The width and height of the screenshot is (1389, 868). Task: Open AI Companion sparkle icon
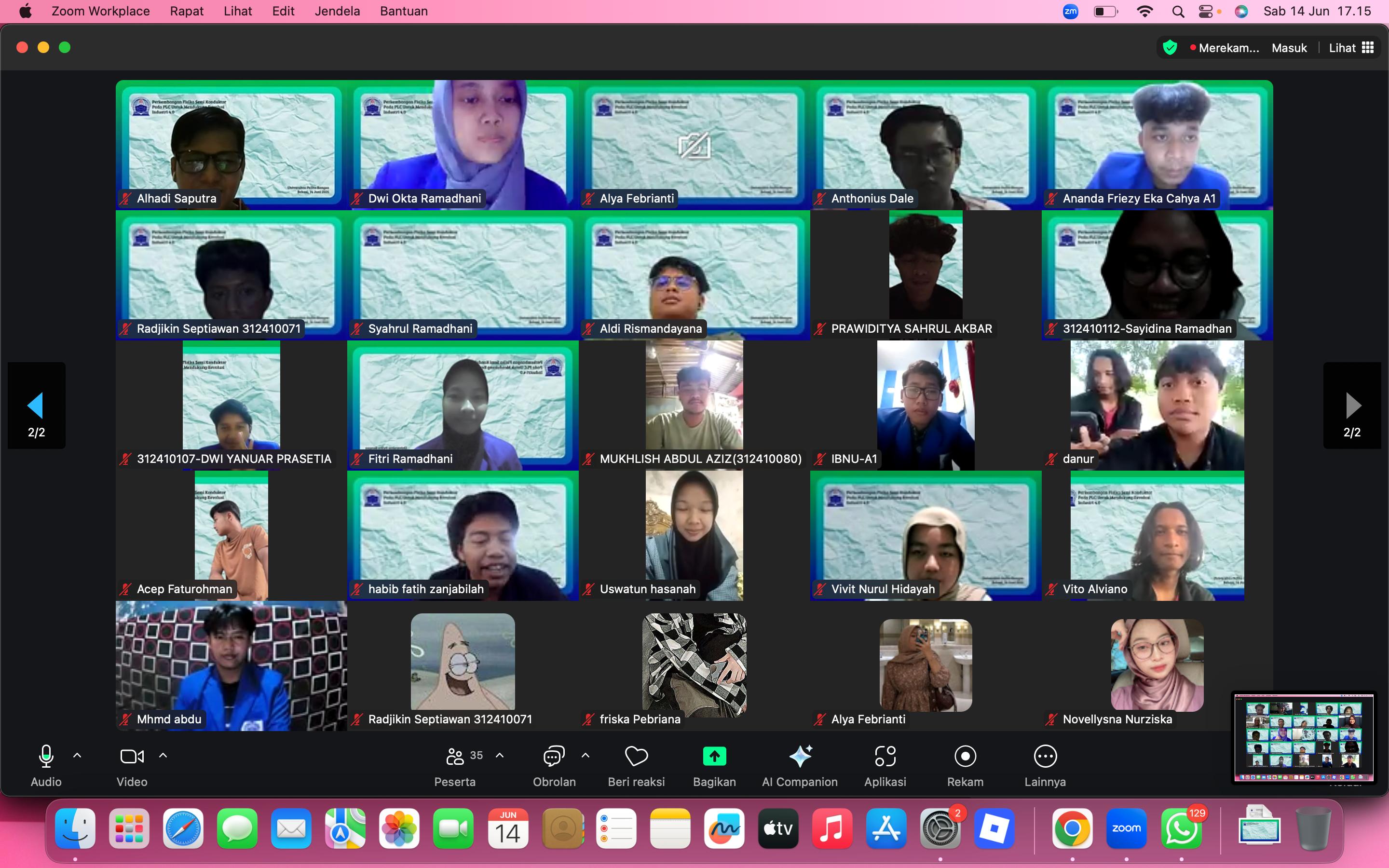coord(800,757)
